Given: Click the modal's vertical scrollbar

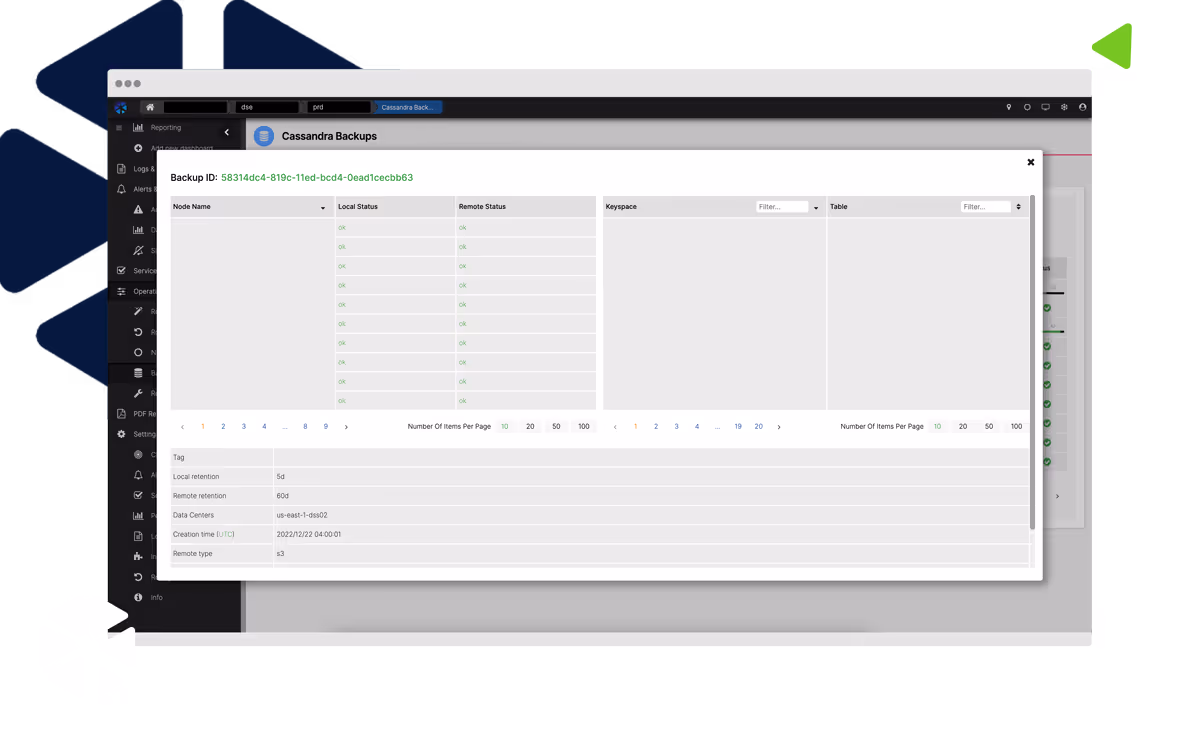Looking at the screenshot, I should tap(1032, 360).
